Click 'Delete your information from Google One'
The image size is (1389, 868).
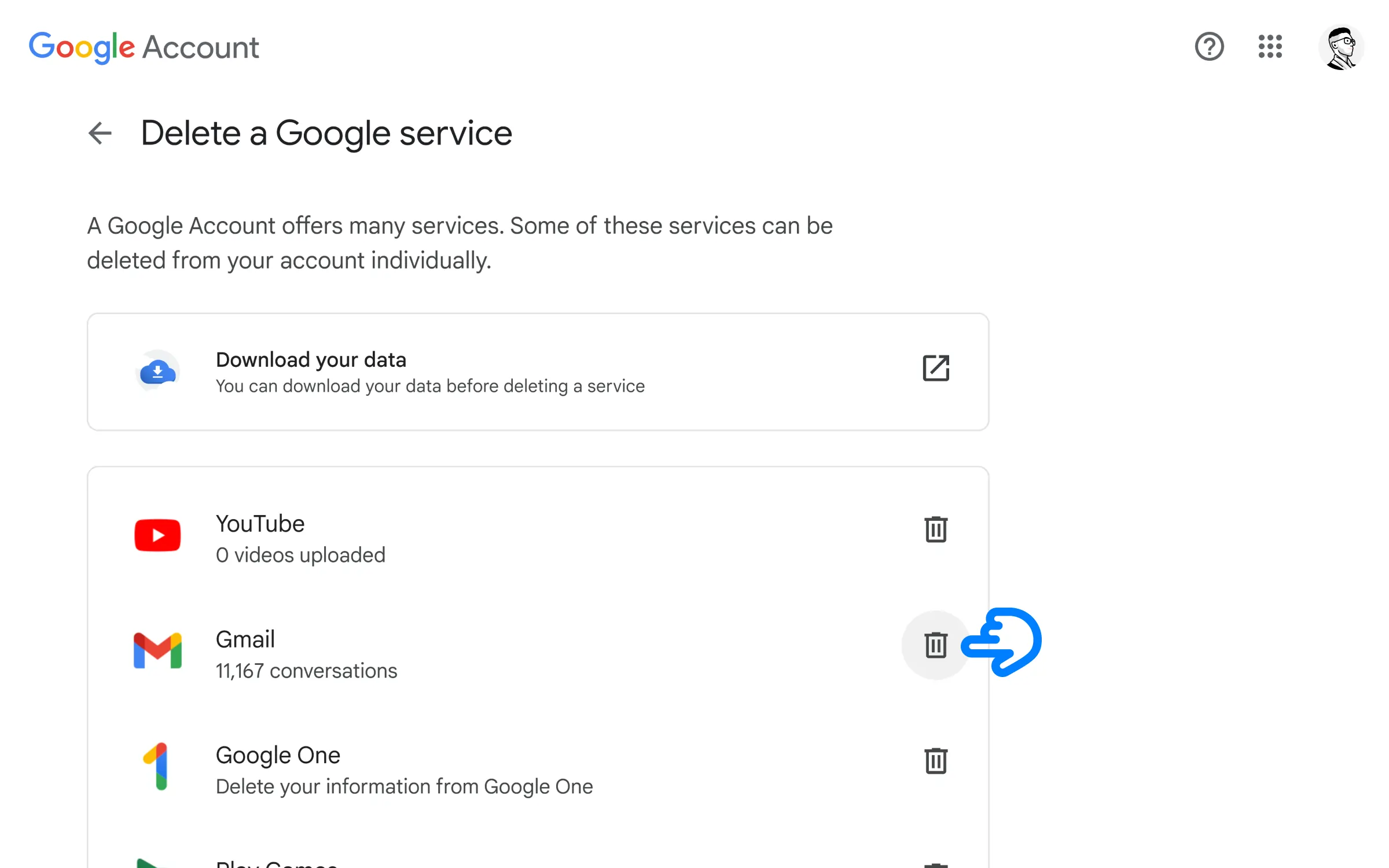point(404,786)
